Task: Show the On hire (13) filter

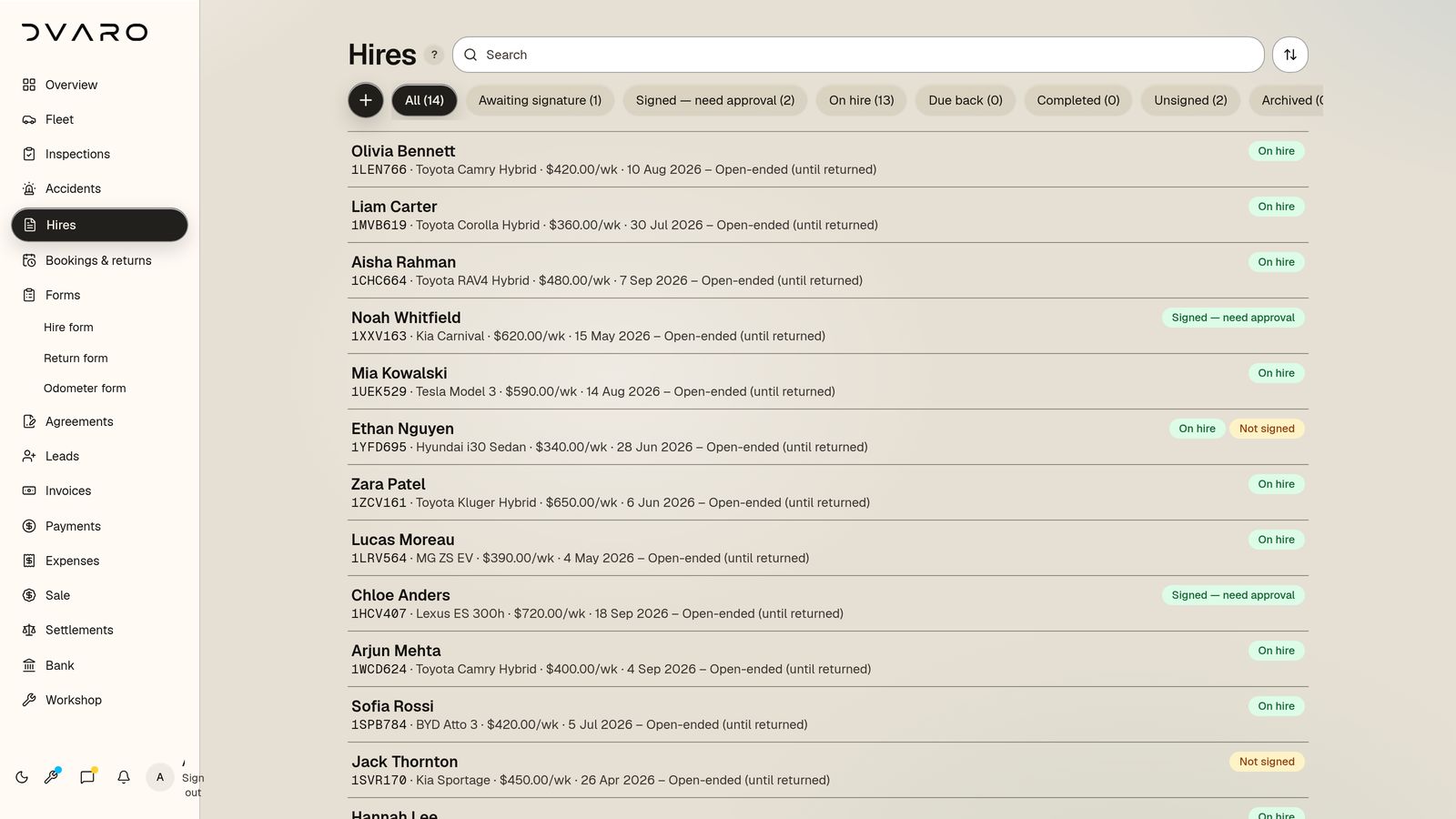Action: (862, 100)
